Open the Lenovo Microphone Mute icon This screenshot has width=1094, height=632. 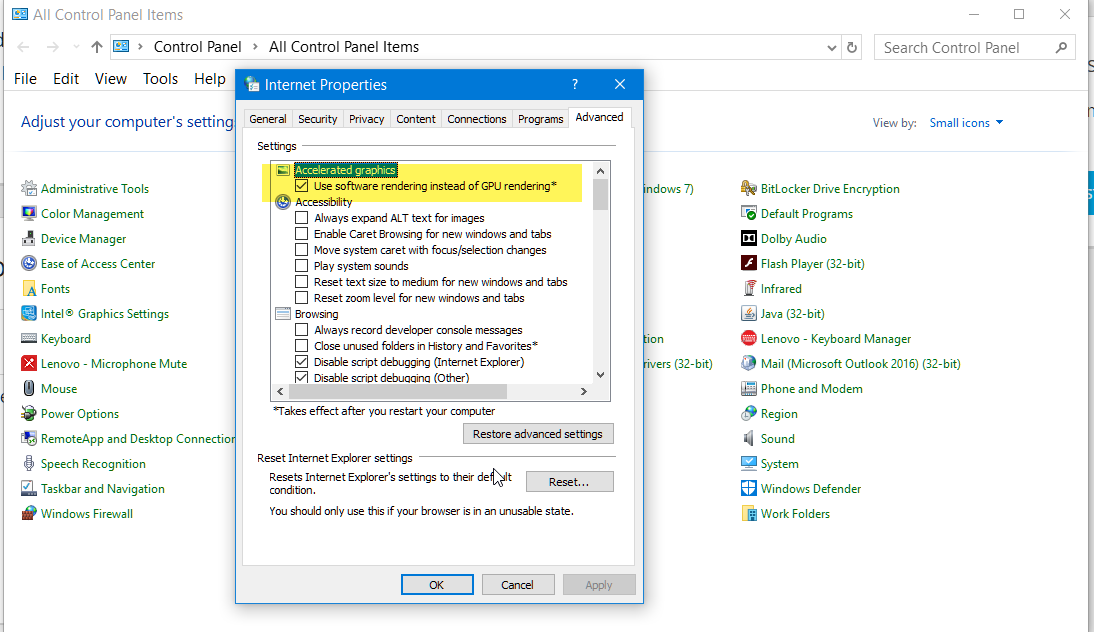click(29, 363)
